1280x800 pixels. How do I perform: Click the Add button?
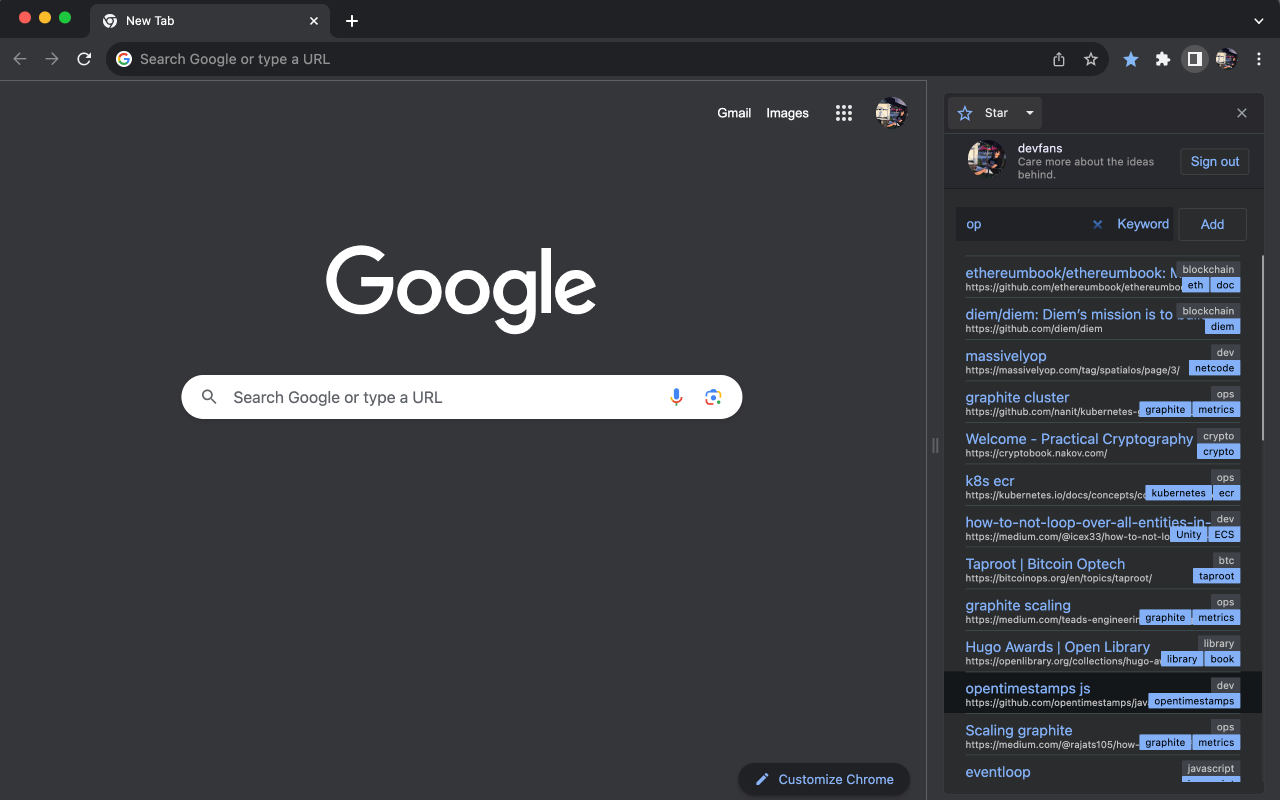(x=1212, y=224)
